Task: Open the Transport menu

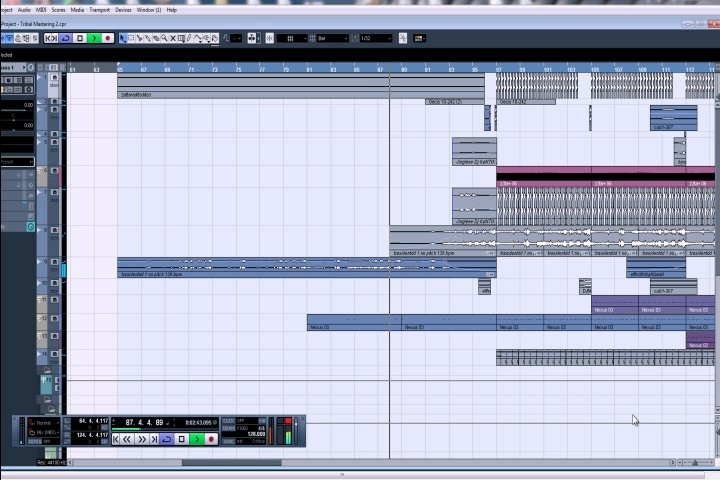Action: [99, 10]
